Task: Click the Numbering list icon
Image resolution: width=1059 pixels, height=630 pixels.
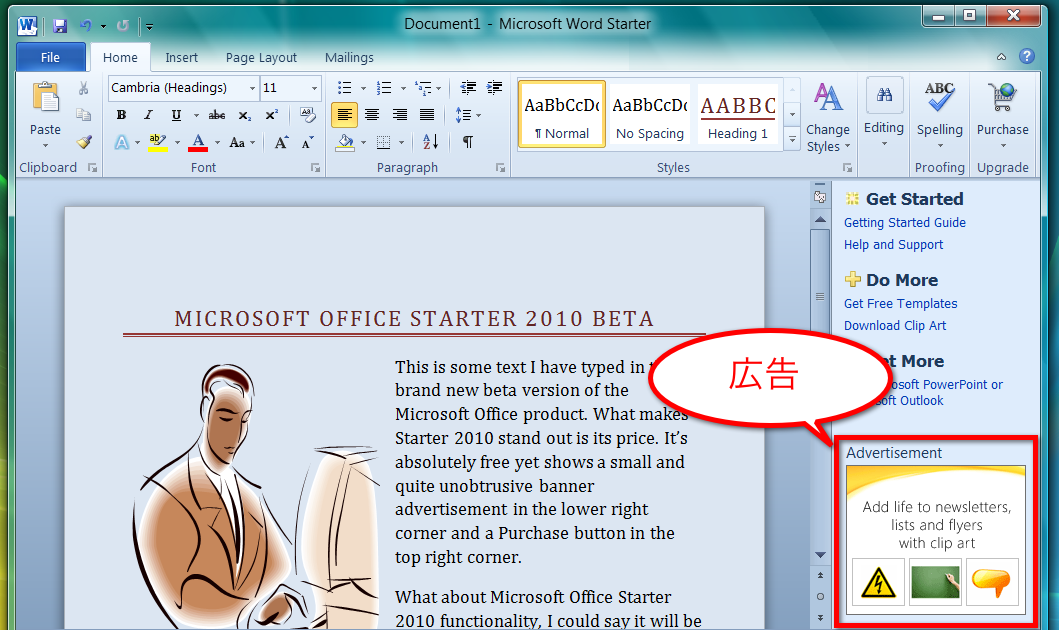Action: (x=384, y=88)
